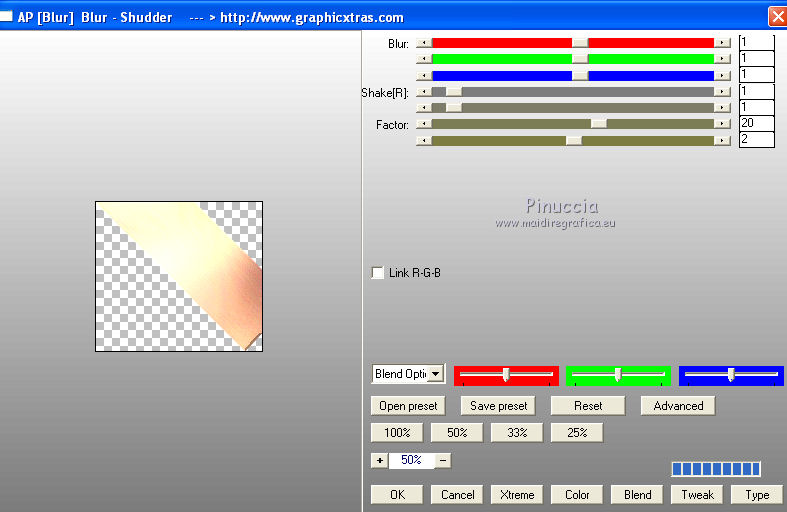
Task: Click right arrow of green Blur slider
Action: (722, 59)
